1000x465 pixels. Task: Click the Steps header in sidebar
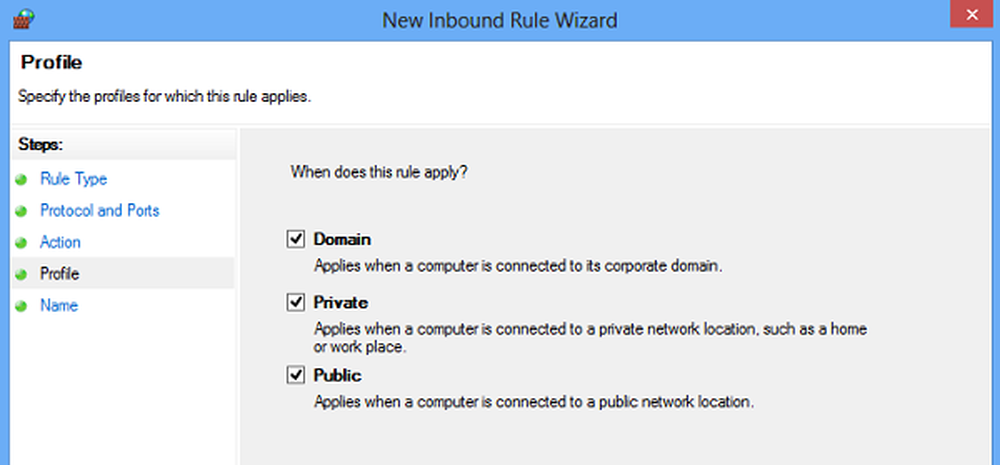coord(41,145)
